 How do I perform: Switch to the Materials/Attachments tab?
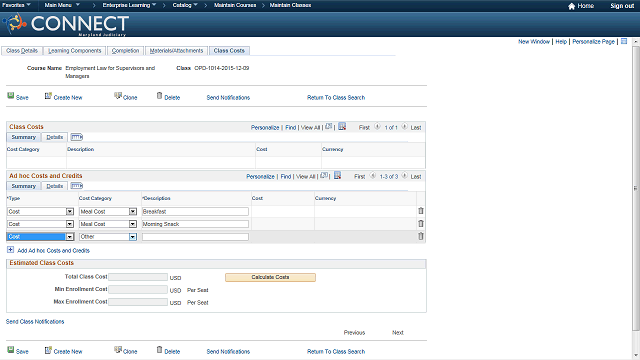pos(176,51)
